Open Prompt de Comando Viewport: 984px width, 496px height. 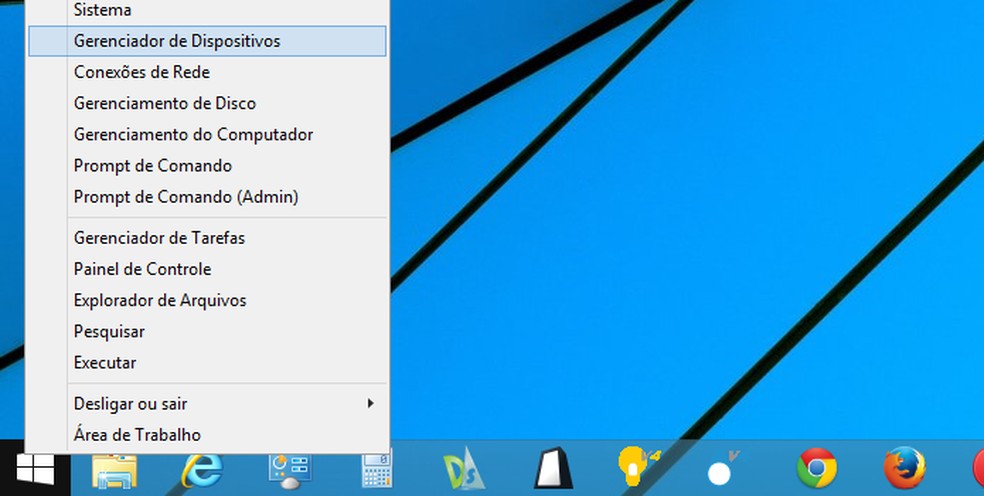[207, 166]
